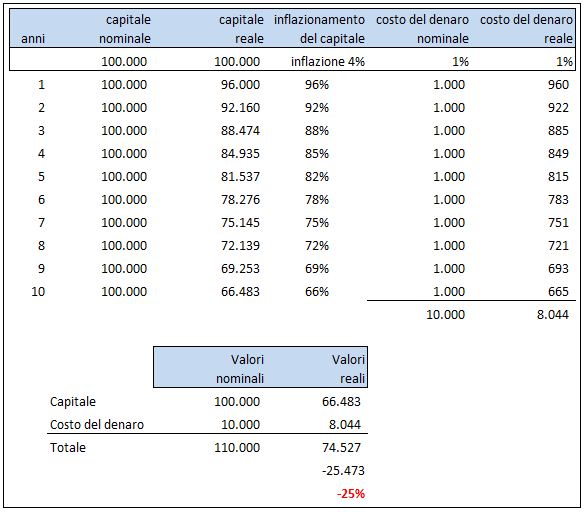Image resolution: width=585 pixels, height=512 pixels.
Task: Select the 'Valori nominali' header
Action: point(240,369)
